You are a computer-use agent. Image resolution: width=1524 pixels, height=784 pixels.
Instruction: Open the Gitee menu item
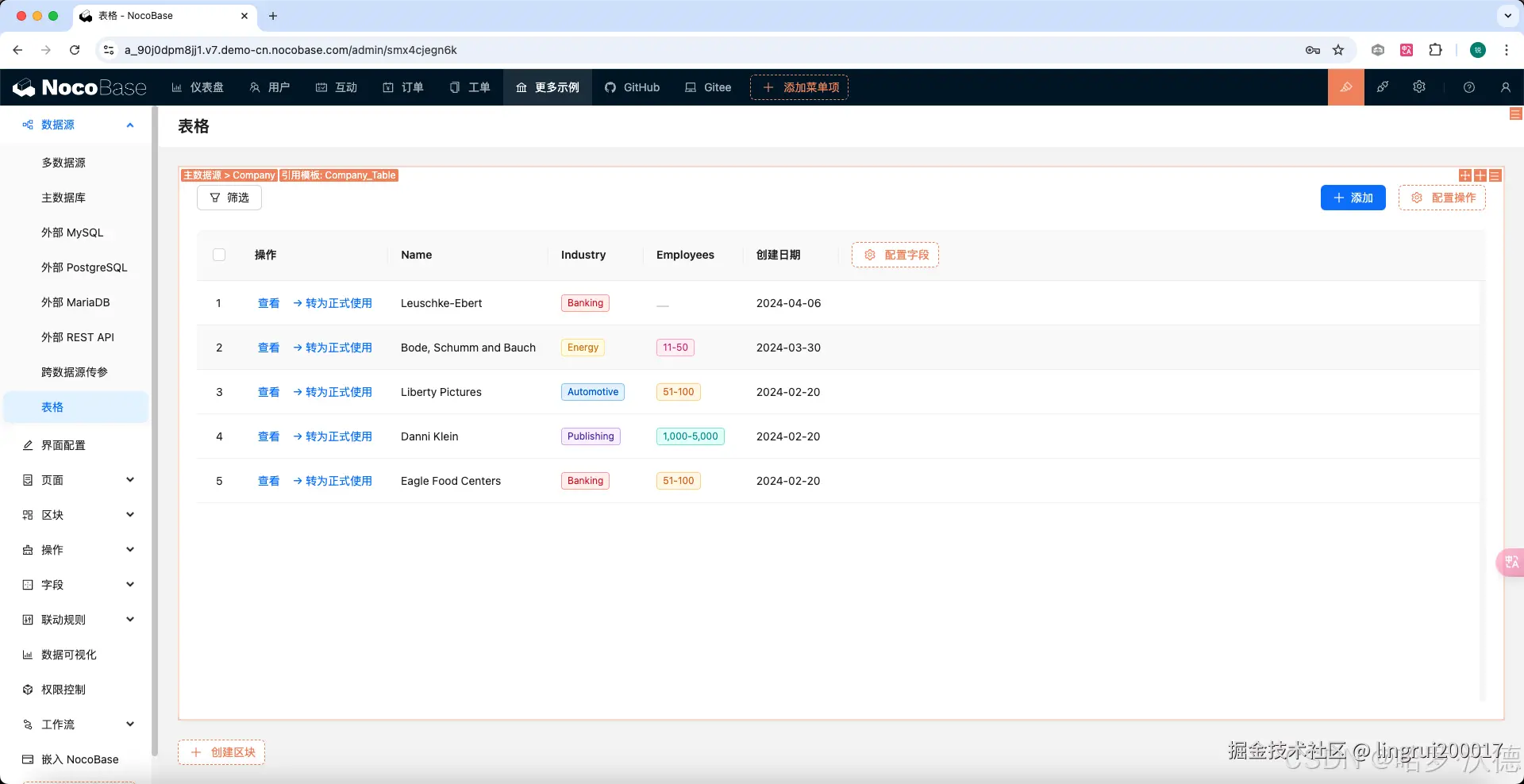(x=708, y=87)
